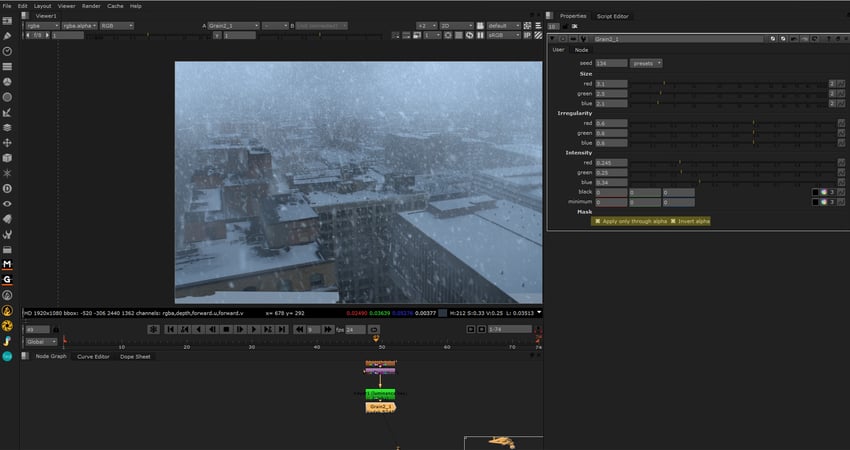850x450 pixels.
Task: Collapse the Grain2_1 properties panel
Action: coord(552,39)
